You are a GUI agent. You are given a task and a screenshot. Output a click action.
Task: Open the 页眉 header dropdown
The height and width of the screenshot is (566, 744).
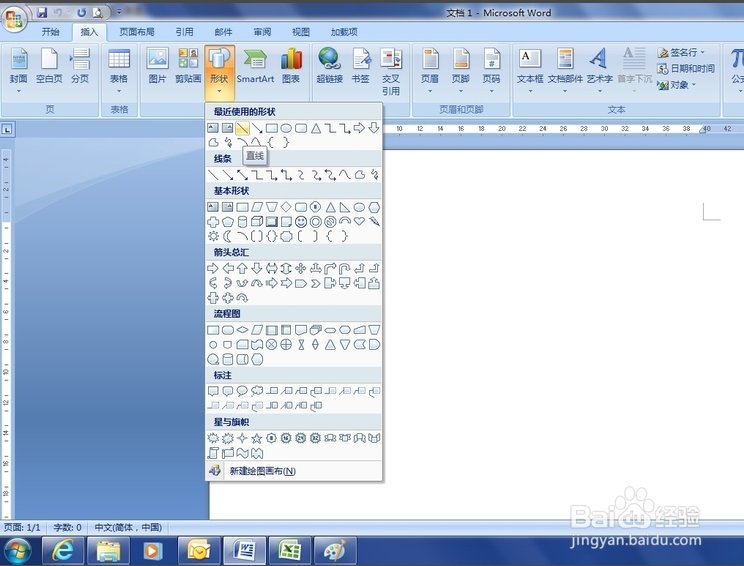pyautogui.click(x=430, y=71)
